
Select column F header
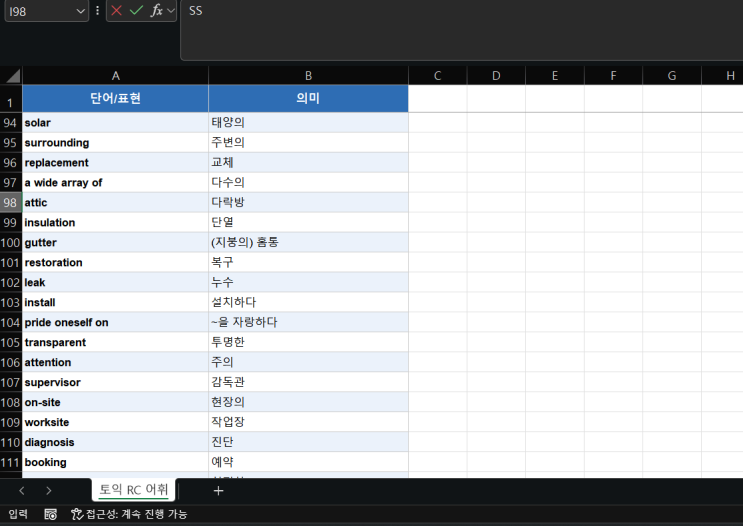pyautogui.click(x=613, y=76)
